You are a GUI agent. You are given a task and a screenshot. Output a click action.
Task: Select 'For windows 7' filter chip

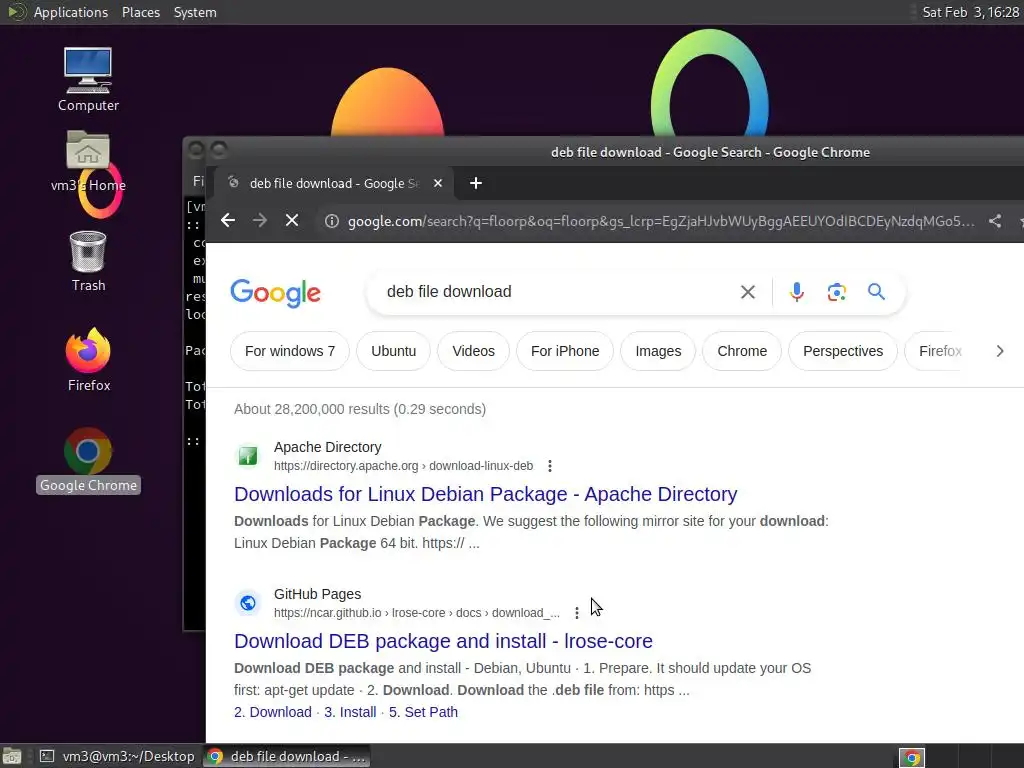290,351
